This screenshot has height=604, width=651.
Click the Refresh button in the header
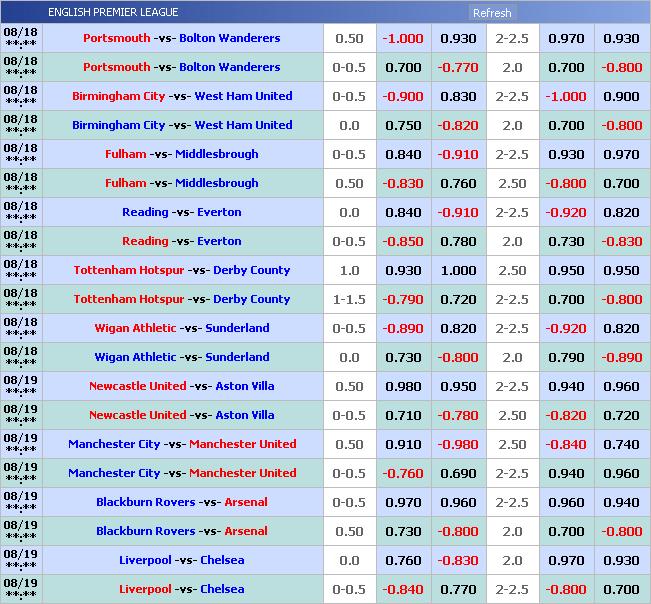click(492, 13)
